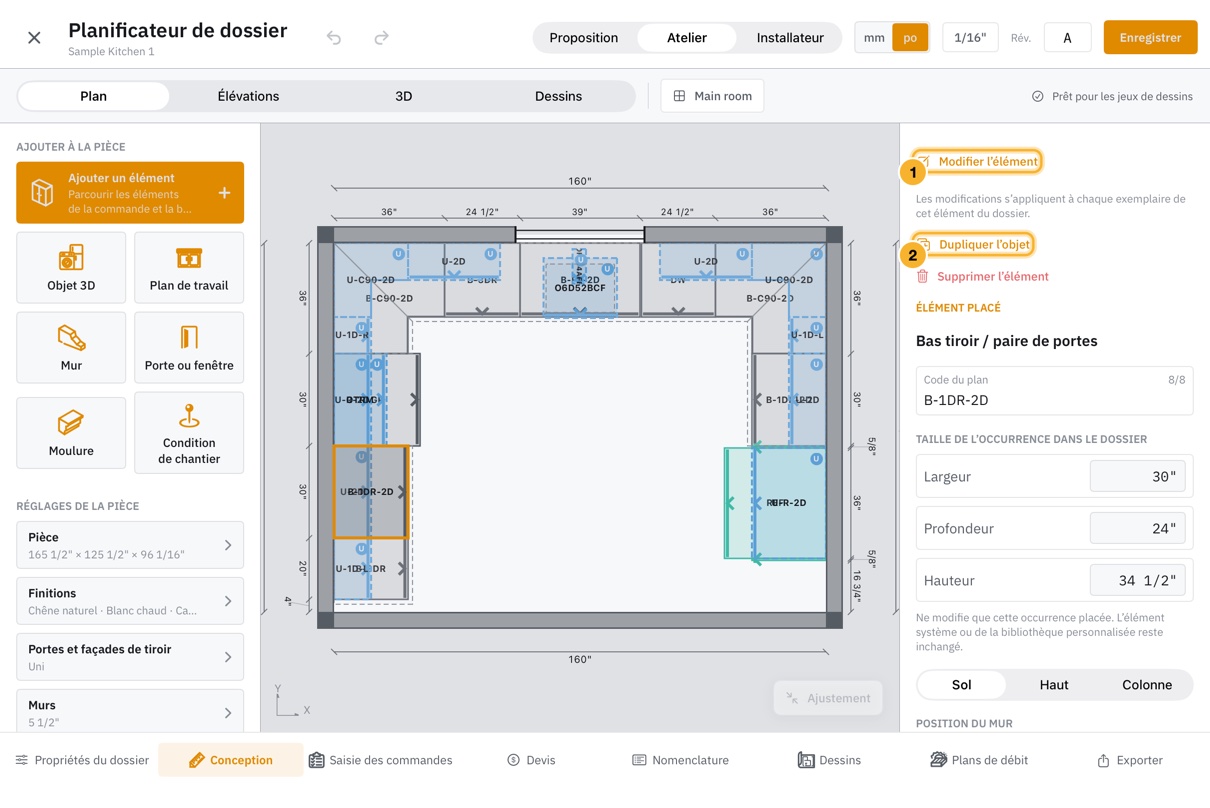Add a Moulure
This screenshot has width=1210, height=808.
(x=71, y=432)
